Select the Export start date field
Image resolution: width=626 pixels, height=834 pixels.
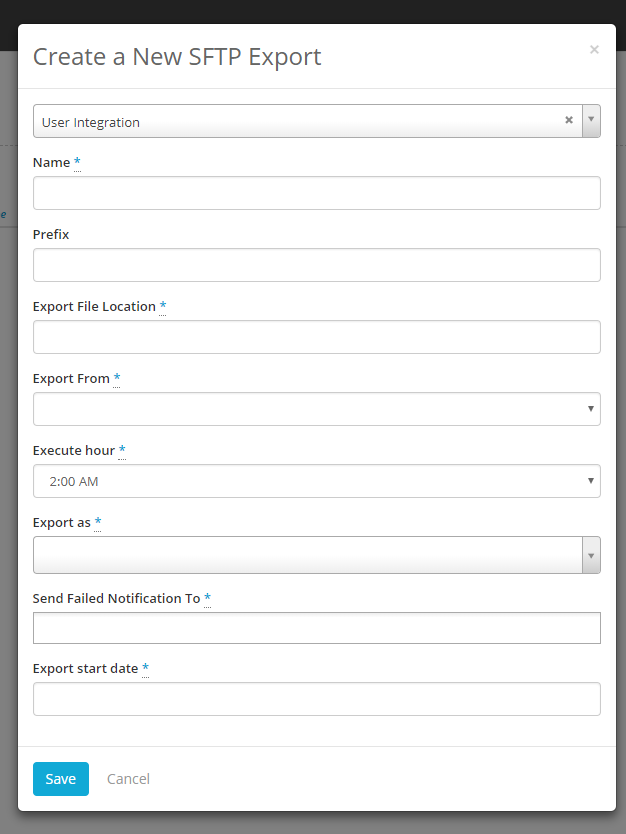[x=317, y=699]
